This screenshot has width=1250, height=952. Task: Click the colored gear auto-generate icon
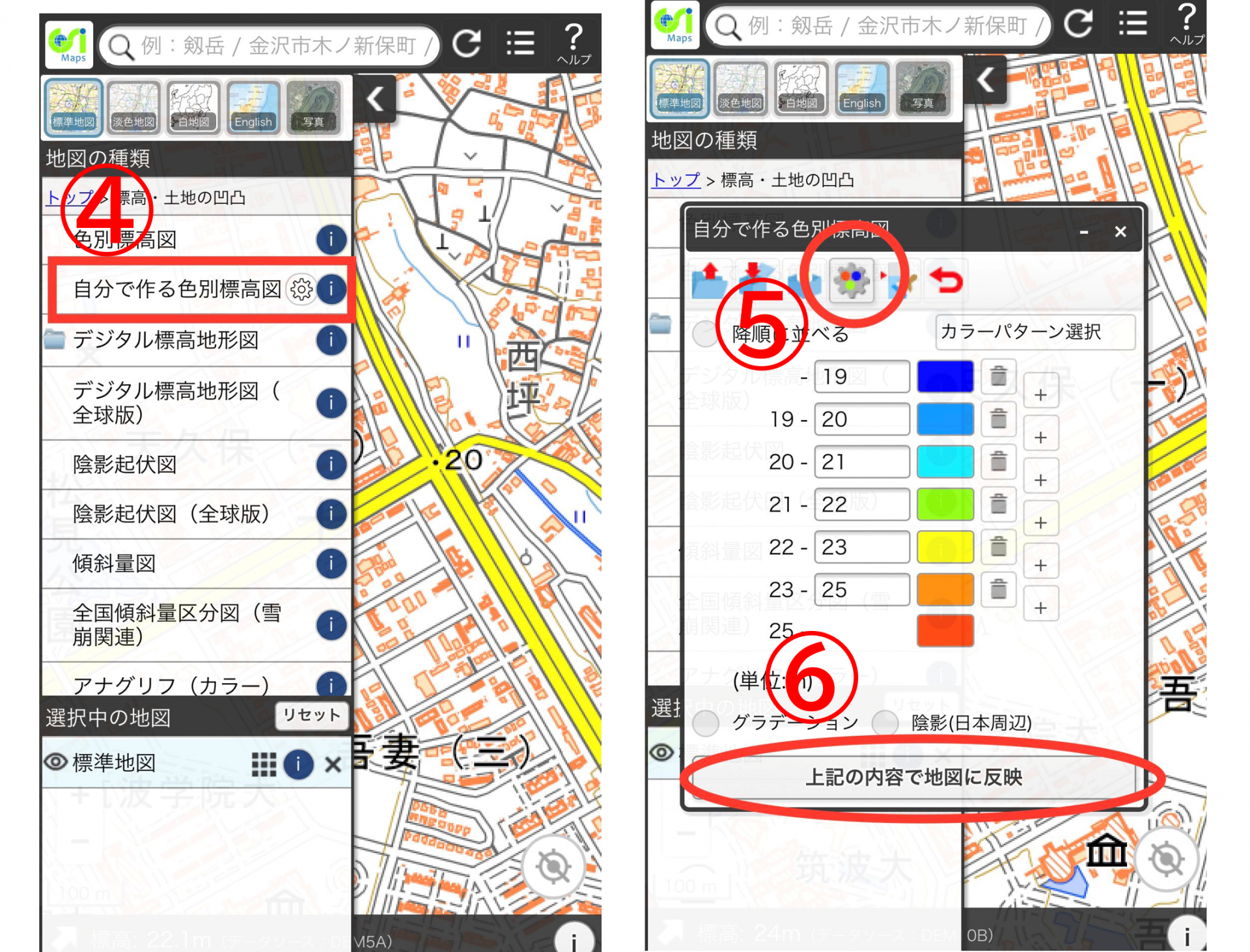[x=852, y=280]
